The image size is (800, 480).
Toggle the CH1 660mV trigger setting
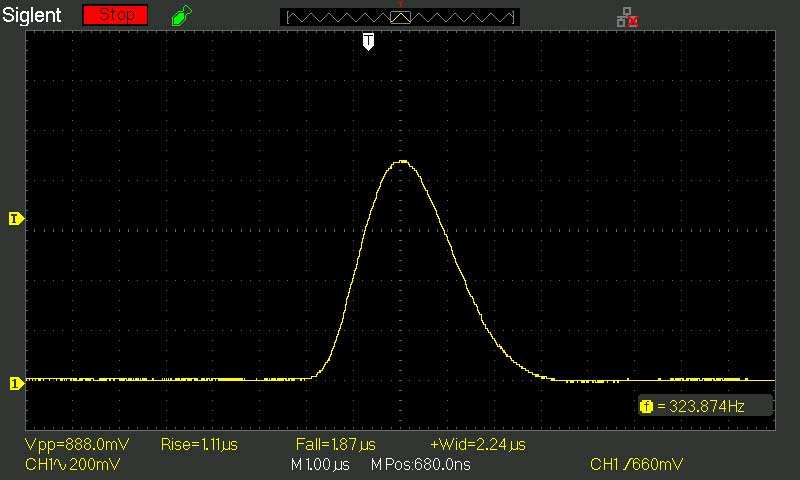click(x=638, y=464)
